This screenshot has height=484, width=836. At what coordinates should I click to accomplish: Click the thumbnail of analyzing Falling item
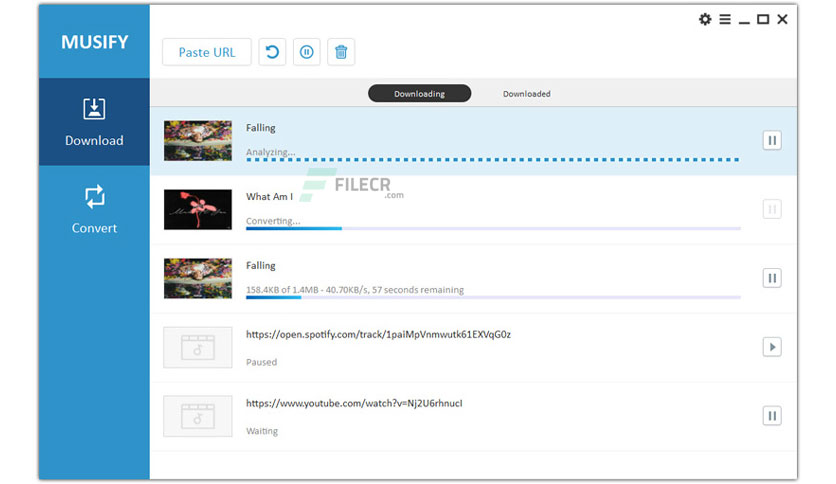[198, 141]
